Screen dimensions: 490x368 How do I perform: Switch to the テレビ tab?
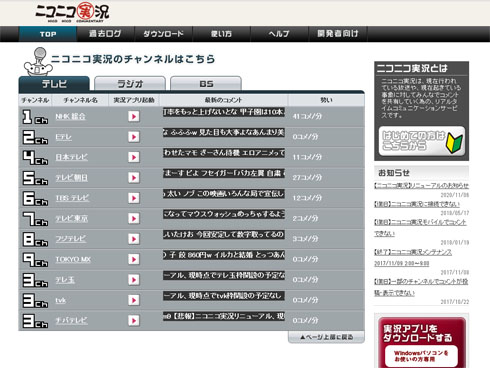tap(54, 84)
